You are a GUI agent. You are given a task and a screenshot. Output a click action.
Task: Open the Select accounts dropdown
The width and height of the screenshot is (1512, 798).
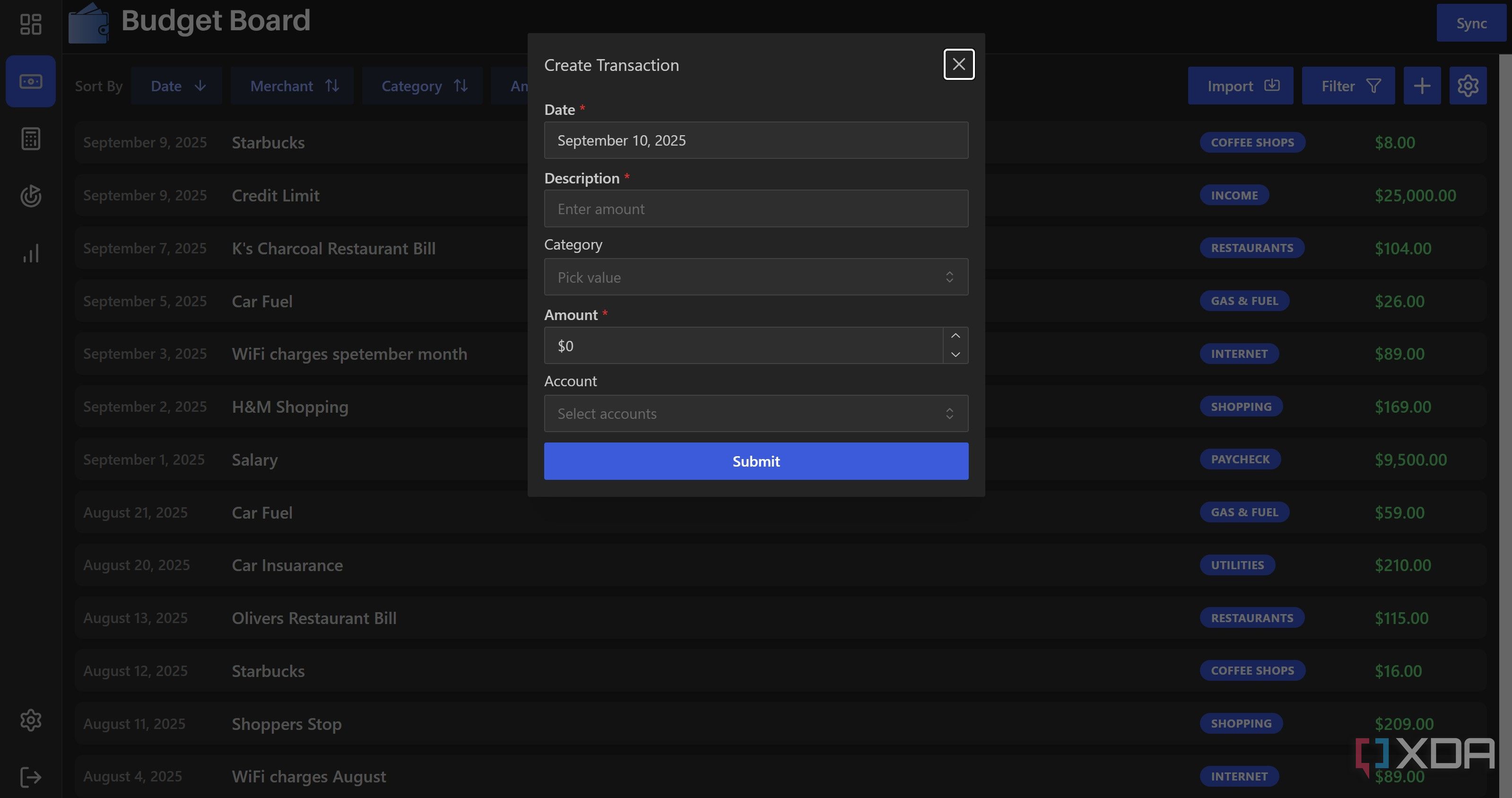(756, 414)
